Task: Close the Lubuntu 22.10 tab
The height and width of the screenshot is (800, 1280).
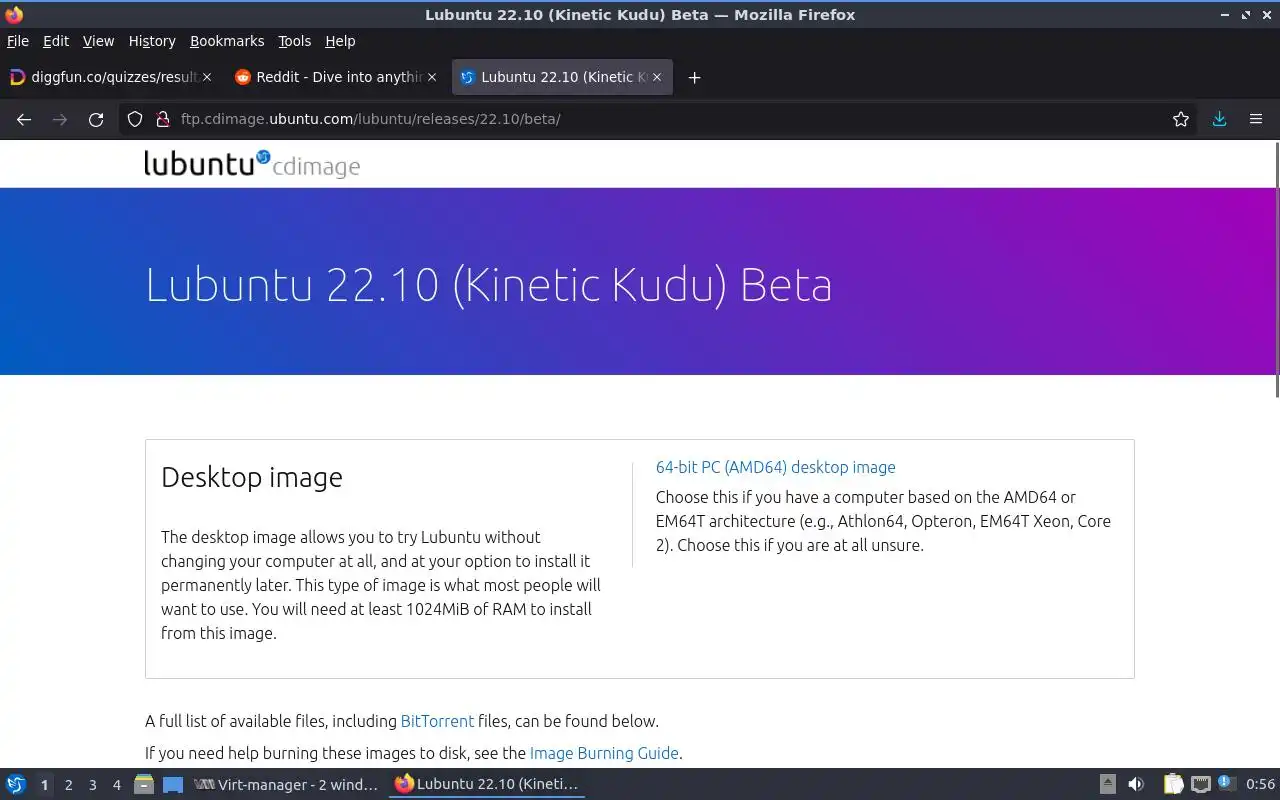Action: coord(657,77)
